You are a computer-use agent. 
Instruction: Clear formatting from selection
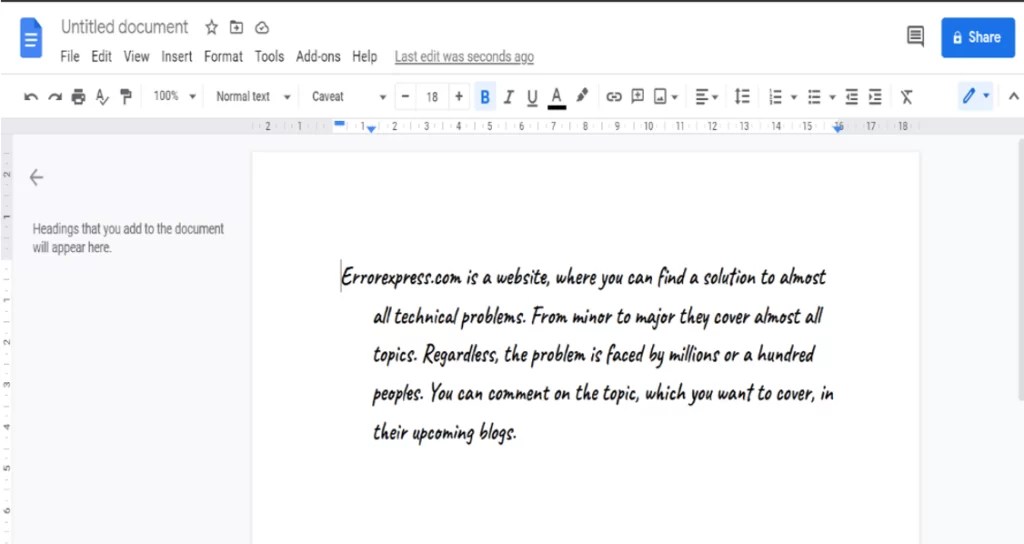906,97
